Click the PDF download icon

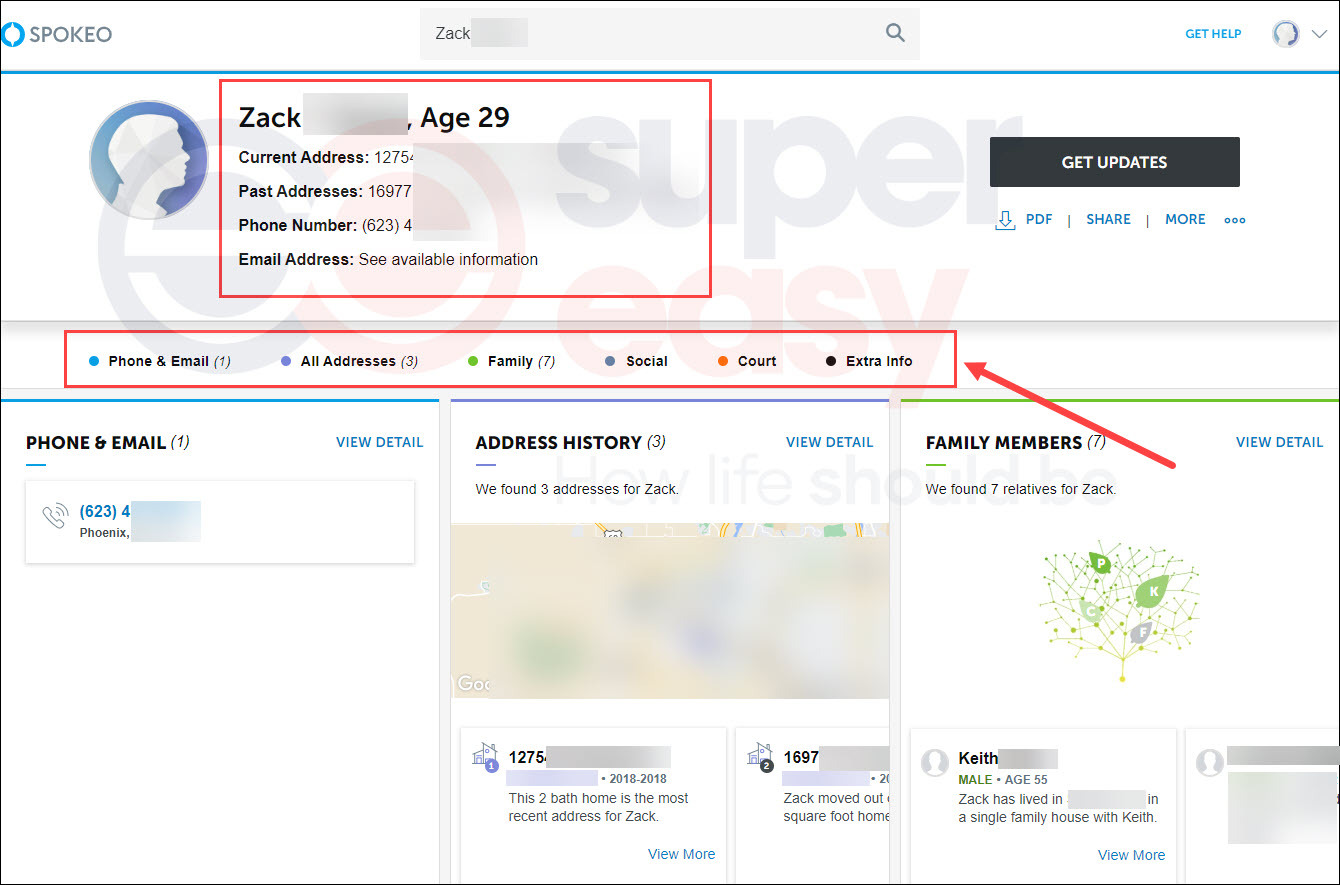[x=1005, y=219]
